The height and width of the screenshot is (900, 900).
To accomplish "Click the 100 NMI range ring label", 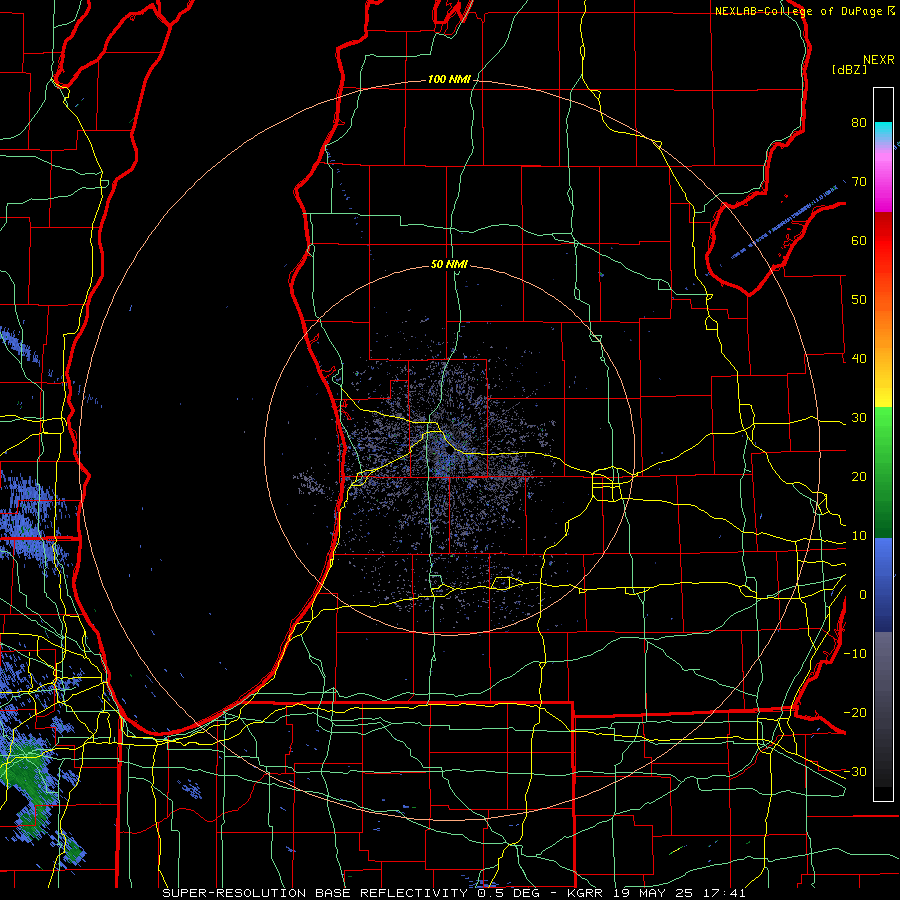I will pos(448,79).
